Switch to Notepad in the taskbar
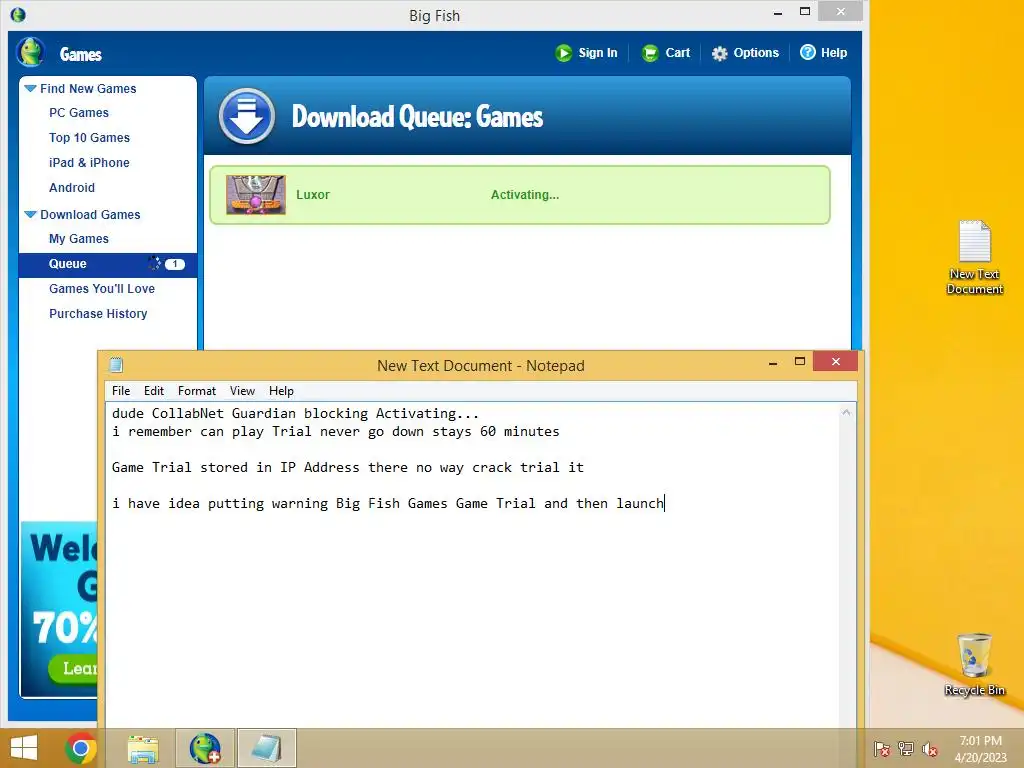The height and width of the screenshot is (768, 1024). (x=266, y=748)
